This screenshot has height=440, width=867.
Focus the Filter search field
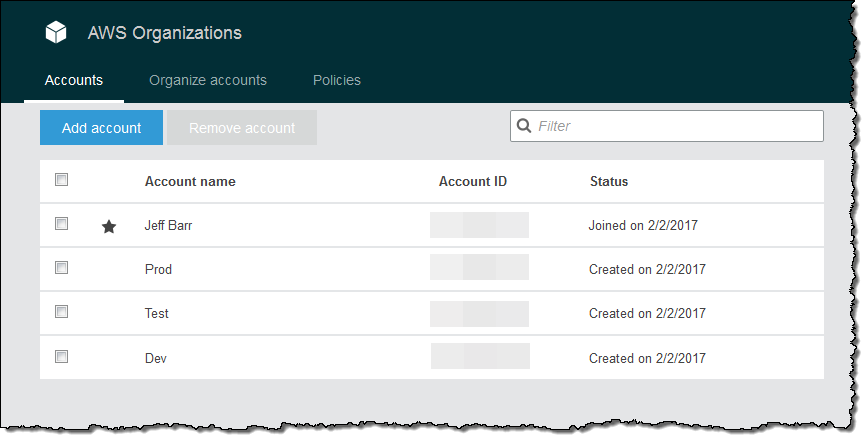(677, 126)
